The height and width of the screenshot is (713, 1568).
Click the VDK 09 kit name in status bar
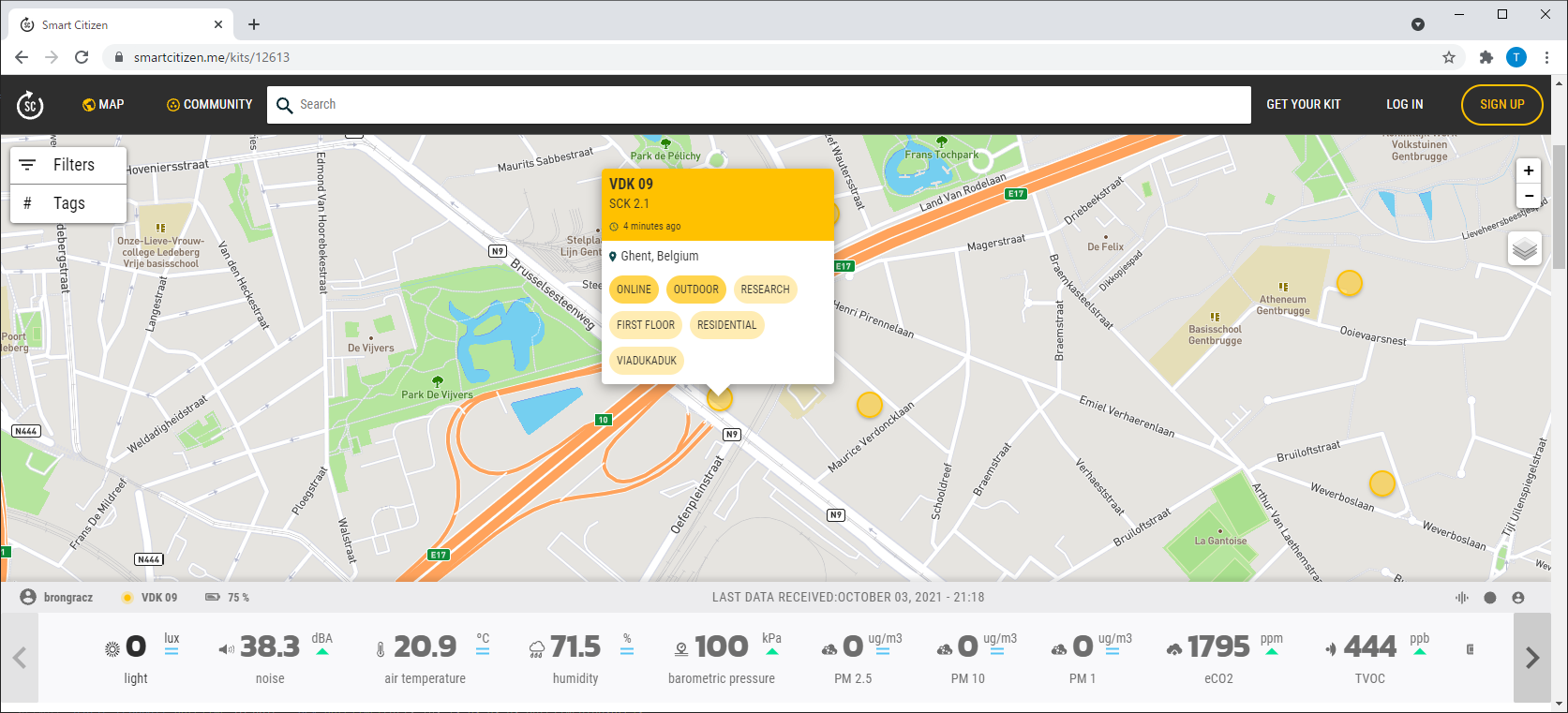(158, 598)
